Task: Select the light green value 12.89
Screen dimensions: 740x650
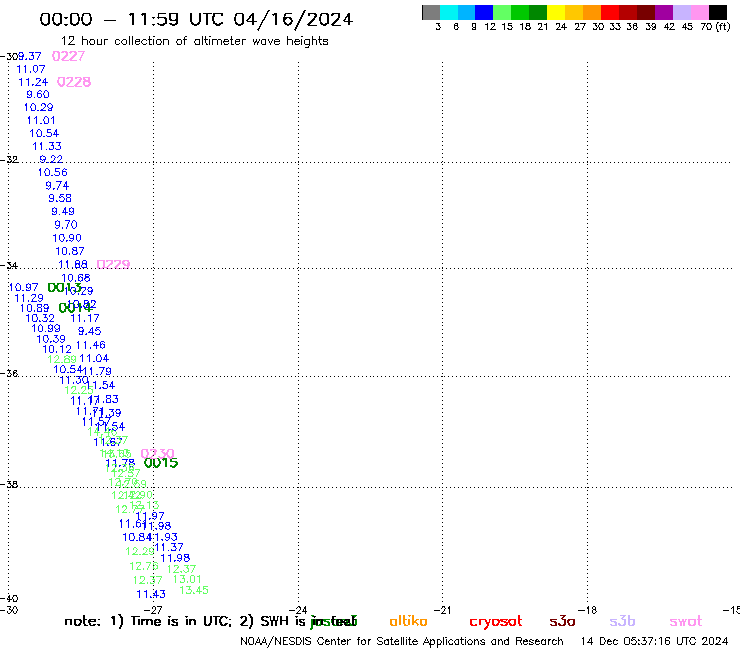Action: click(x=62, y=359)
